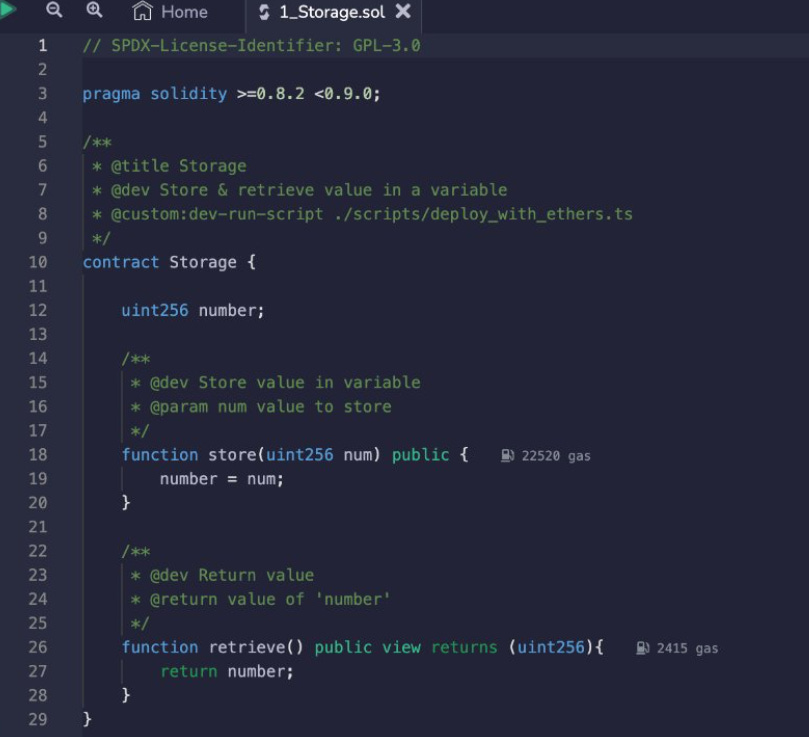
Task: Open the Home tab
Action: 170,11
